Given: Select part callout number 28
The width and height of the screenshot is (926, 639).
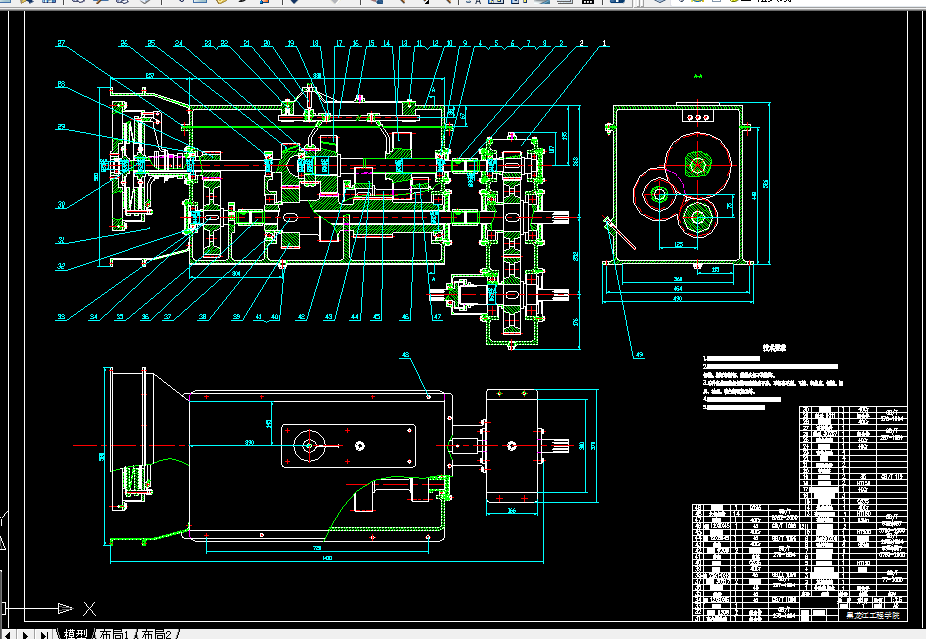Looking at the screenshot, I should coord(61,84).
